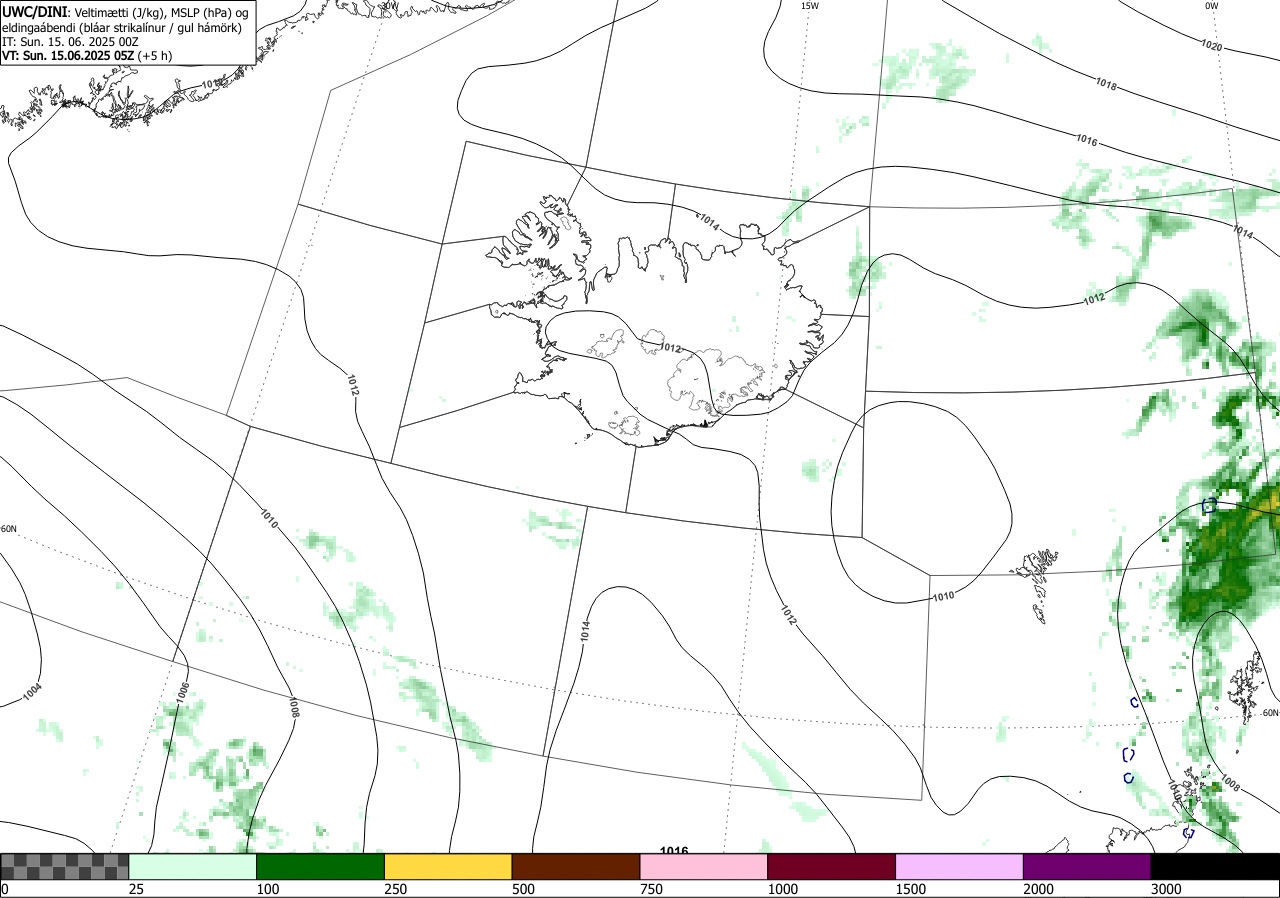Viewport: 1280px width, 898px height.
Task: Click the legend value "25"
Action: [x=137, y=889]
